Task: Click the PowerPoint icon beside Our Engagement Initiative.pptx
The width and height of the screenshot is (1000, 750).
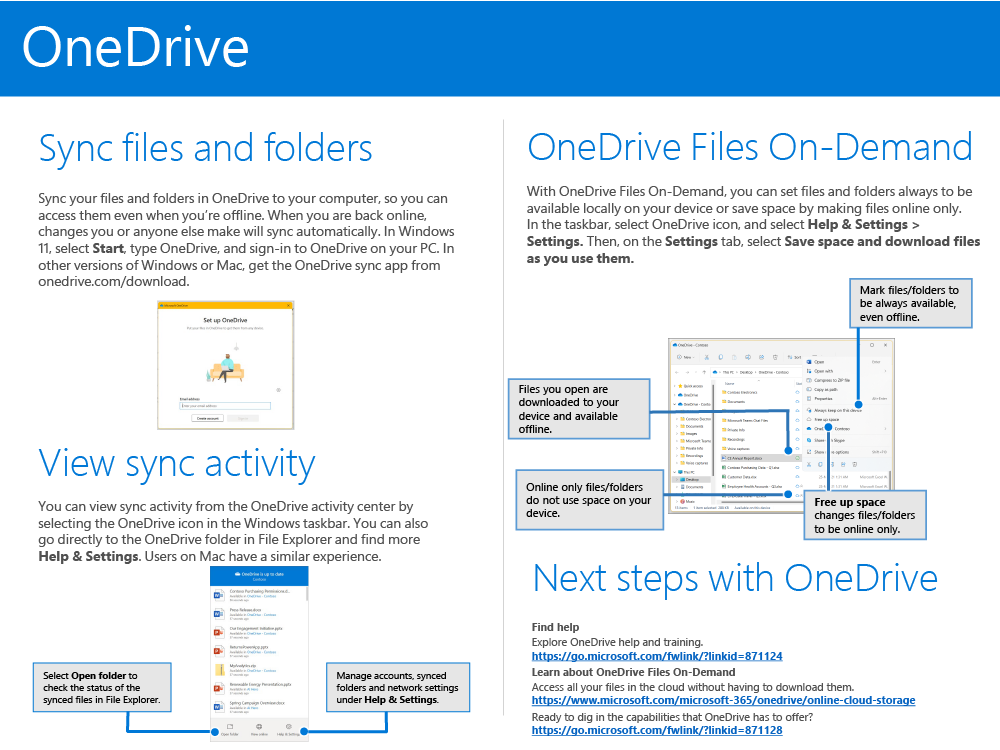Action: coord(219,633)
